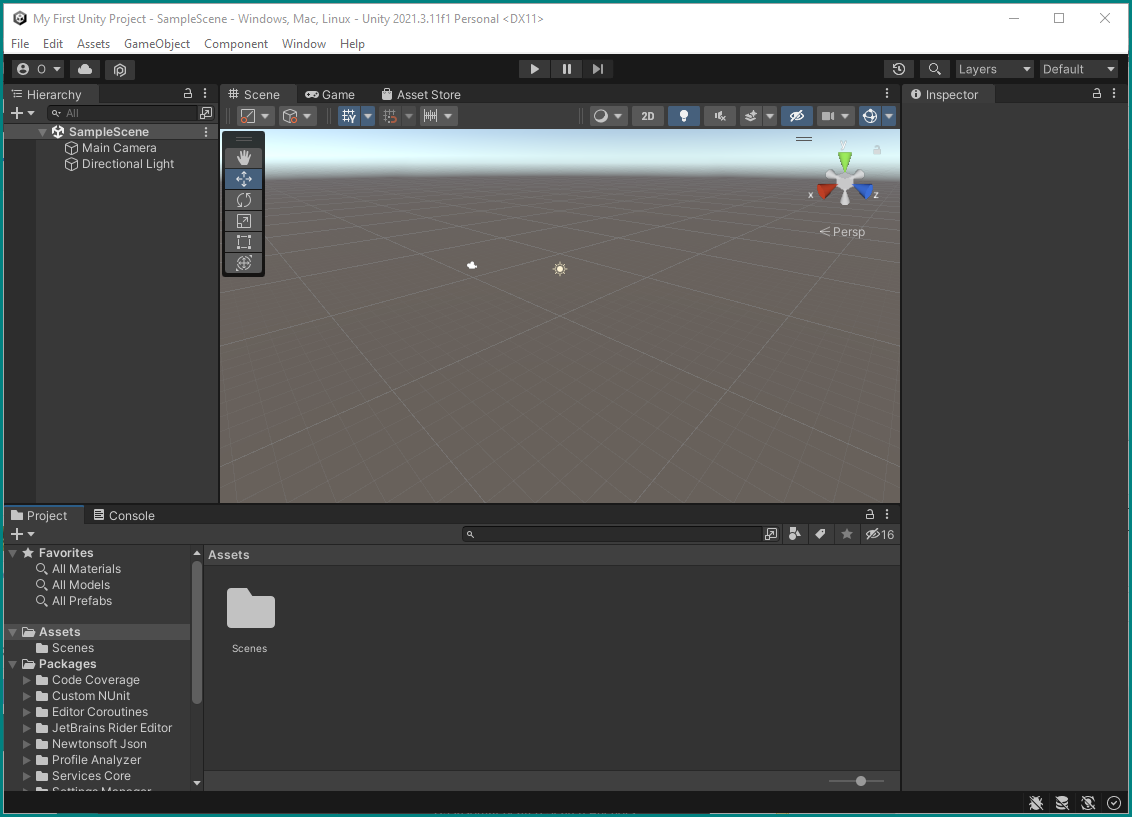Click the debug mode bug icon in status bar
1132x817 pixels.
(1036, 803)
